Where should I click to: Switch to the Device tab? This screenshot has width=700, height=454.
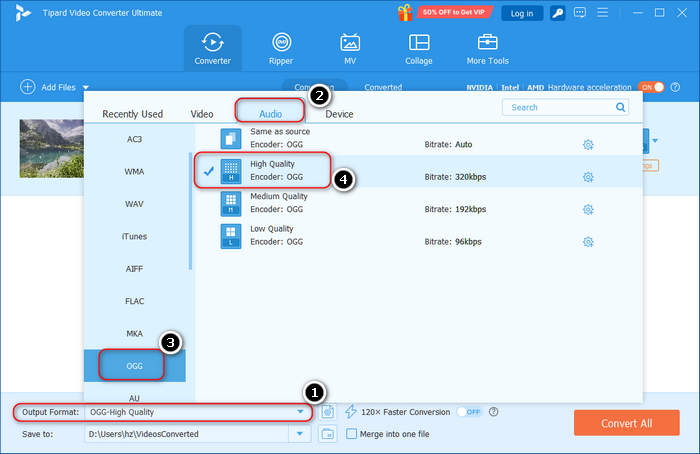(x=339, y=114)
